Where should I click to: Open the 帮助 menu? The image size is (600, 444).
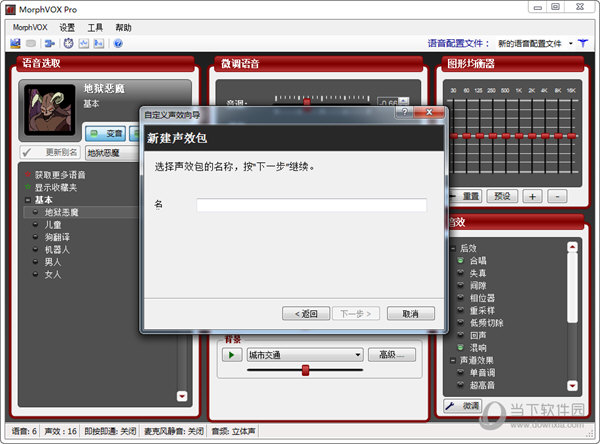pos(123,28)
